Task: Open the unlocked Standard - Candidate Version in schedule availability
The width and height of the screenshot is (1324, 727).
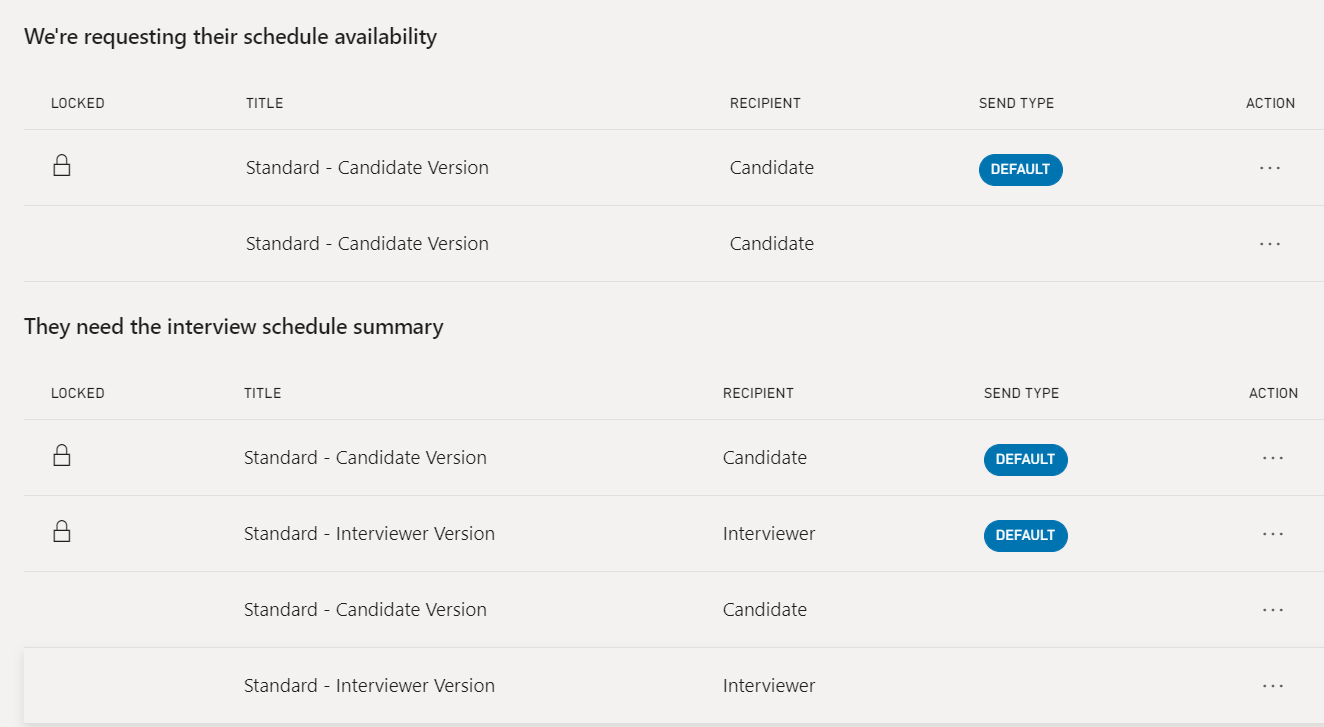Action: click(x=367, y=244)
